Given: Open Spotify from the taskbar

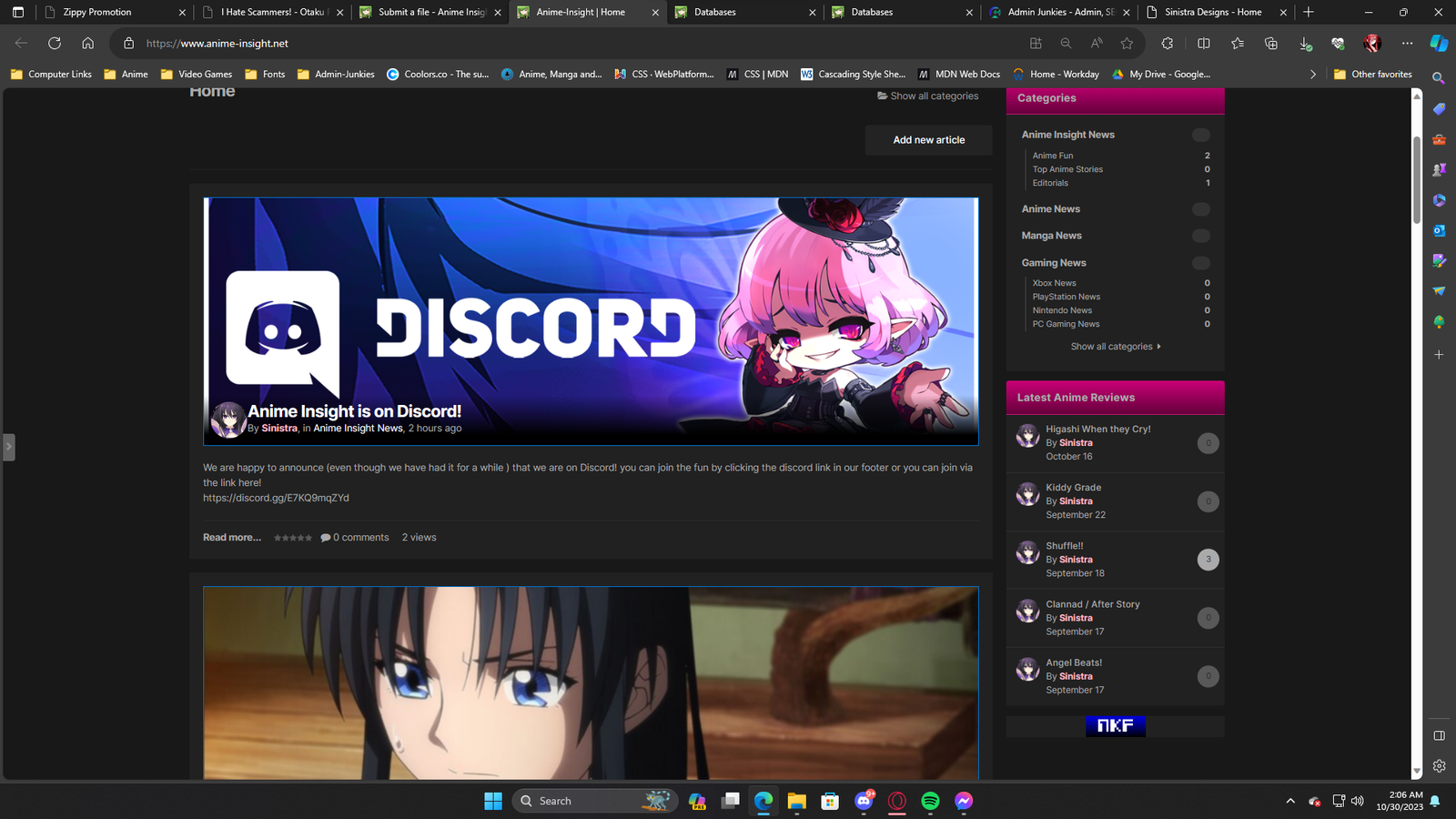Looking at the screenshot, I should coord(930,801).
